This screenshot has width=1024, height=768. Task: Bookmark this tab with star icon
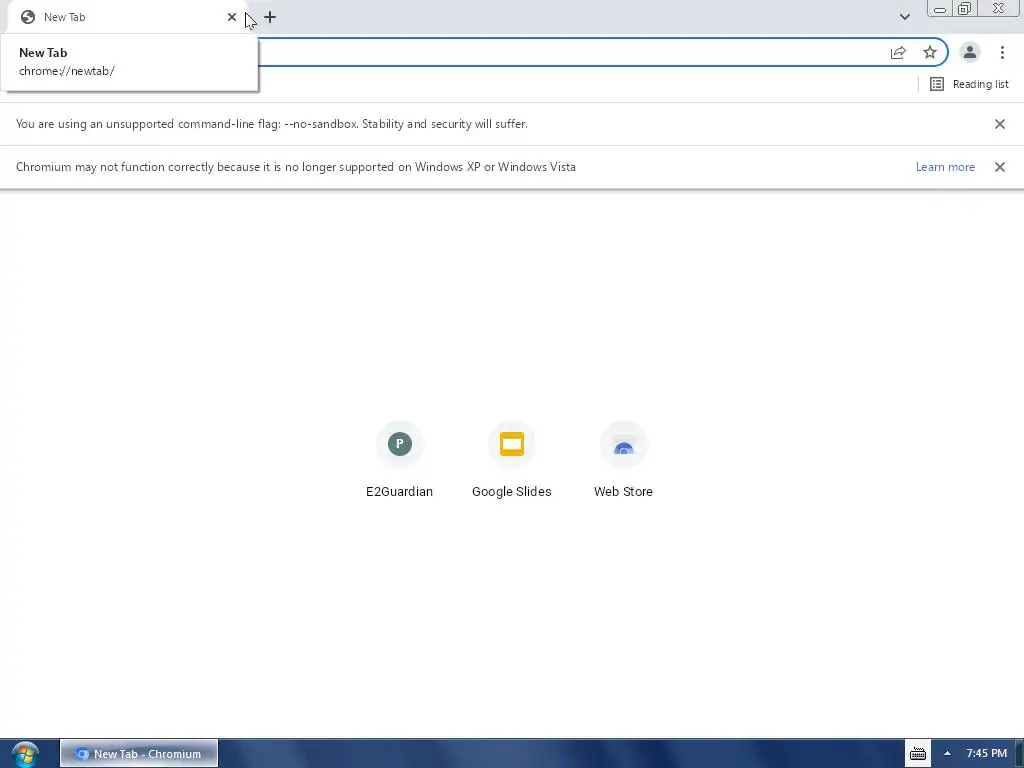[x=930, y=53]
